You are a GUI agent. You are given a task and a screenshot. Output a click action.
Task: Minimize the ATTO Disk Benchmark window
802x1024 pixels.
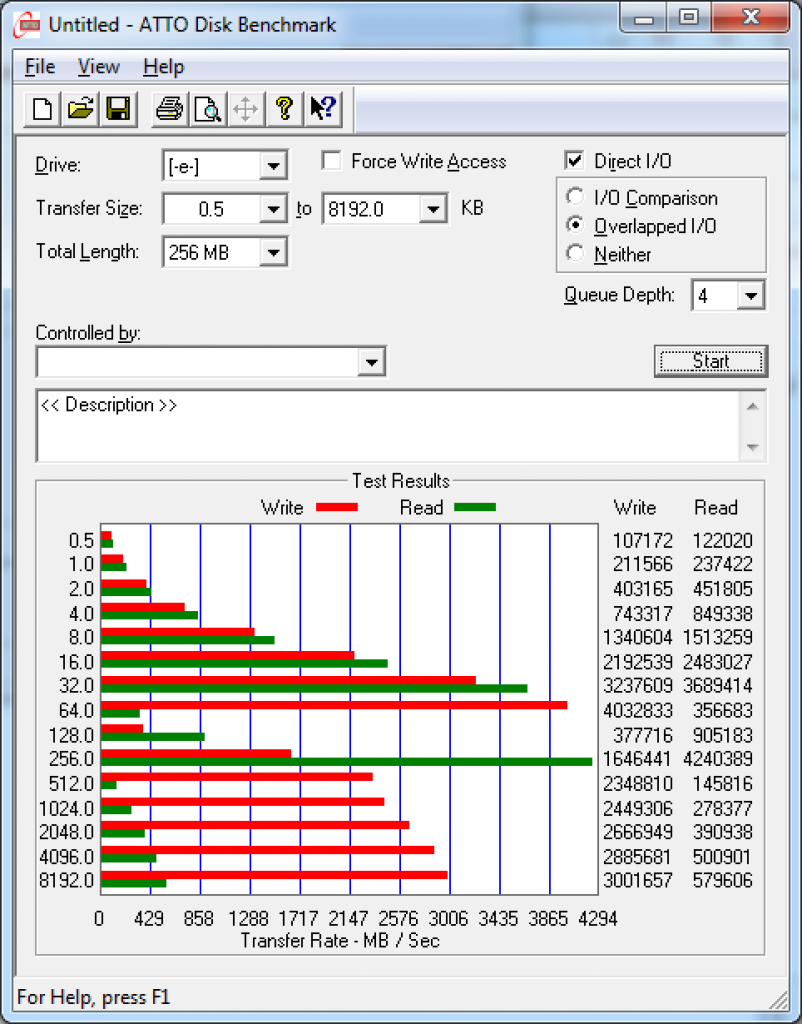643,18
